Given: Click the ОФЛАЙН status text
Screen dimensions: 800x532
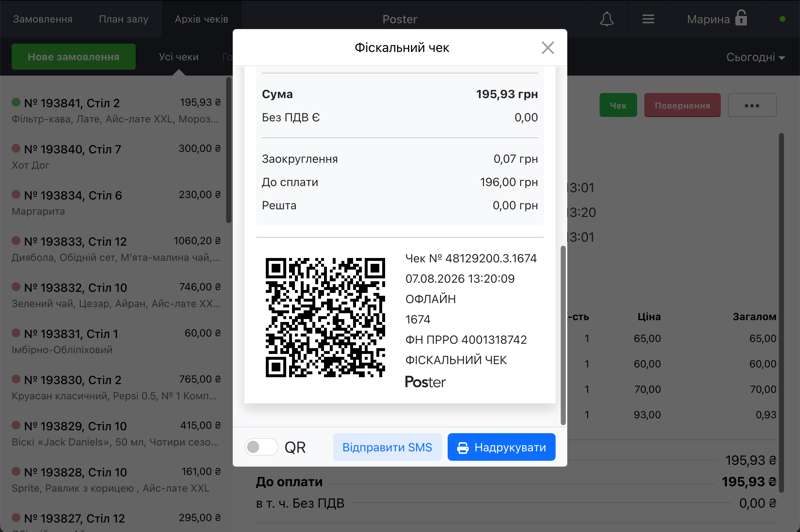Looking at the screenshot, I should (430, 299).
